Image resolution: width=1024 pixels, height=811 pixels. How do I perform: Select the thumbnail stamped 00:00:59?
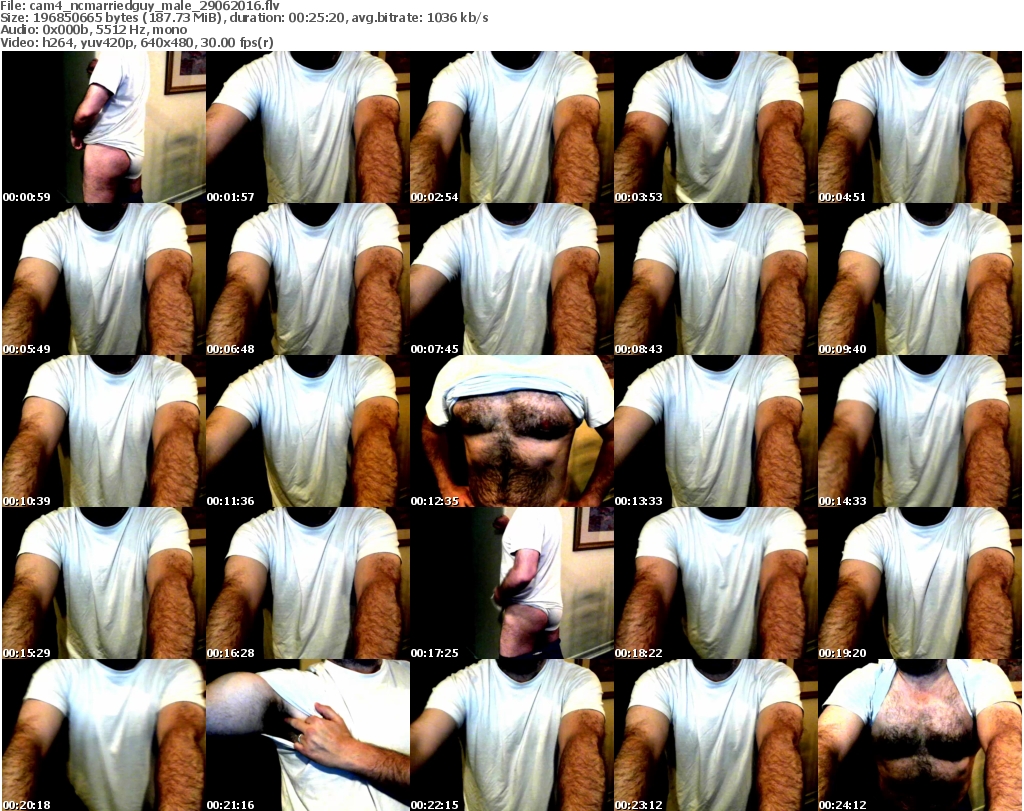tap(104, 127)
